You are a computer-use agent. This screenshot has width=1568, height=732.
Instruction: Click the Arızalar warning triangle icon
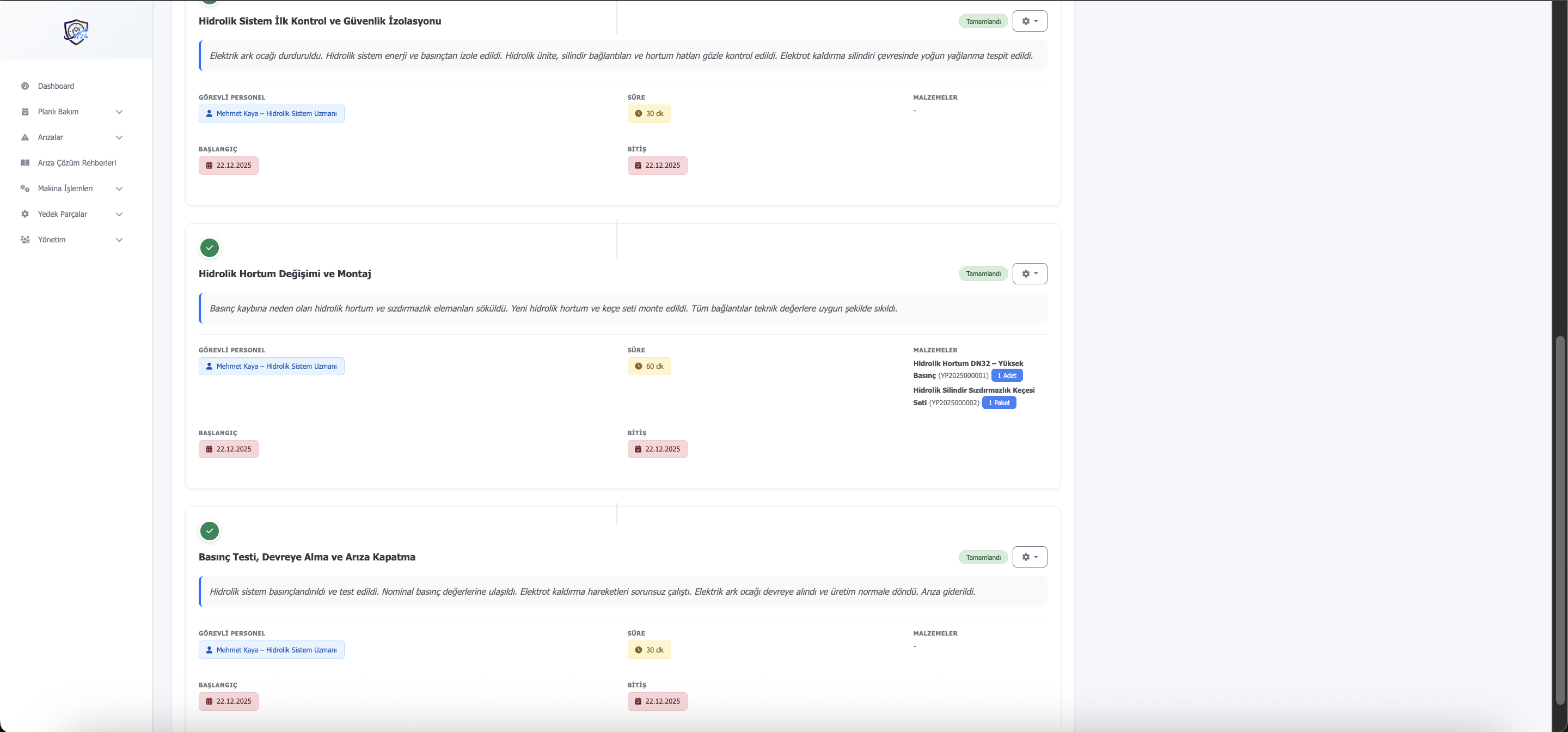tap(25, 137)
